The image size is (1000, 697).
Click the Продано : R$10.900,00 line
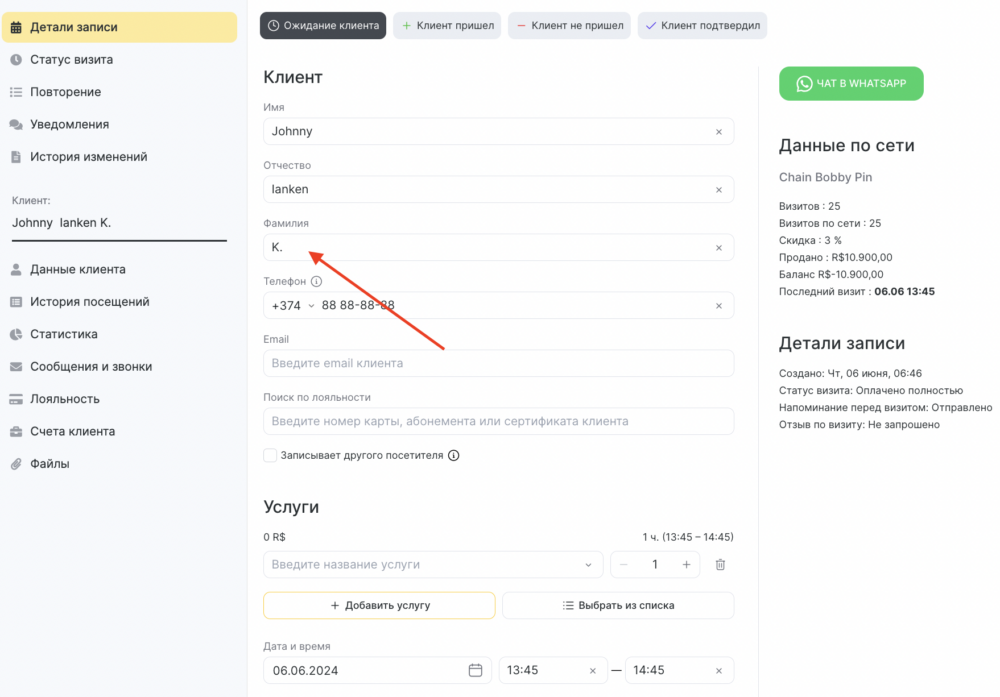tap(835, 258)
